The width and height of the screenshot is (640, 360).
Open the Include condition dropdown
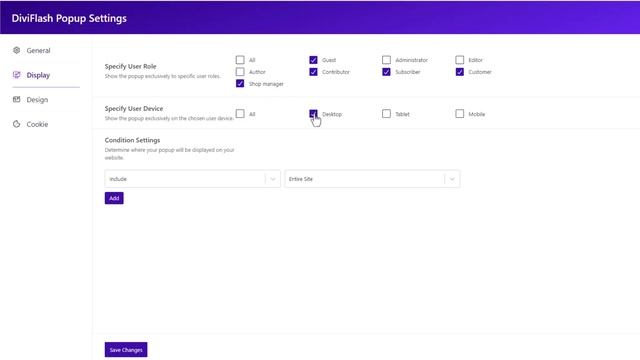tap(192, 179)
